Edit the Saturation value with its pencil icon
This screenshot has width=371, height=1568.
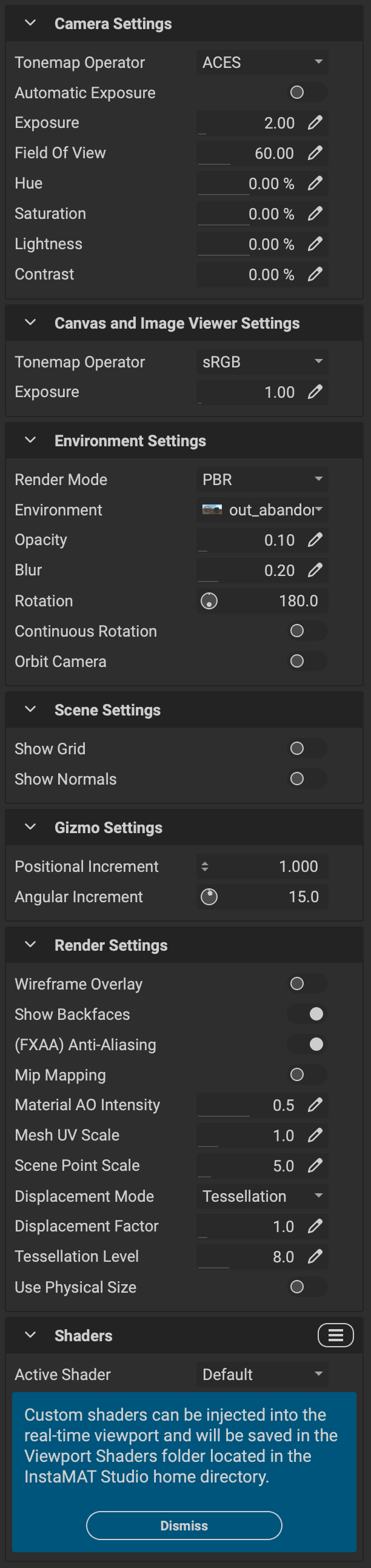click(315, 213)
